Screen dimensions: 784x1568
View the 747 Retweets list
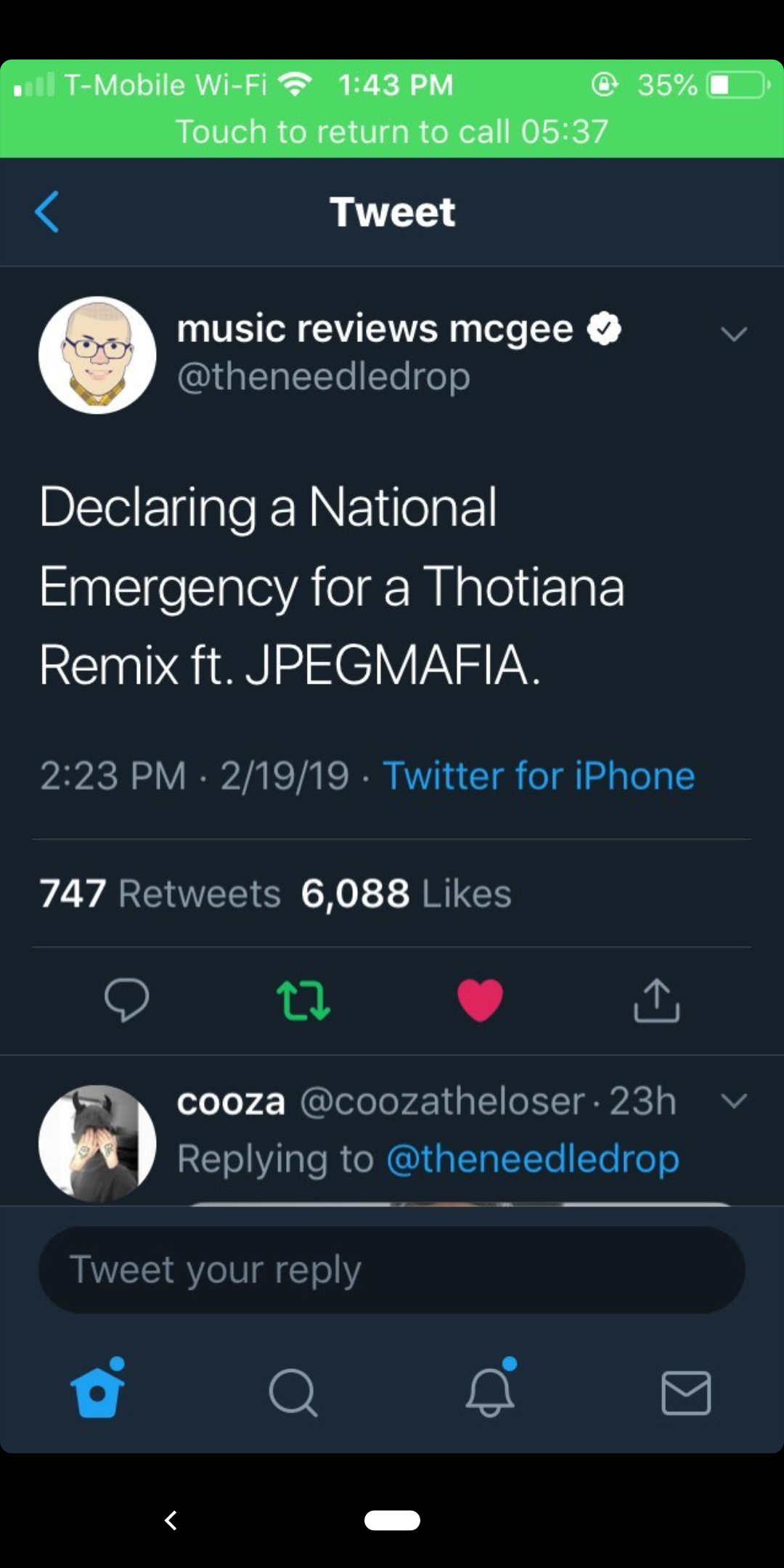click(x=160, y=893)
